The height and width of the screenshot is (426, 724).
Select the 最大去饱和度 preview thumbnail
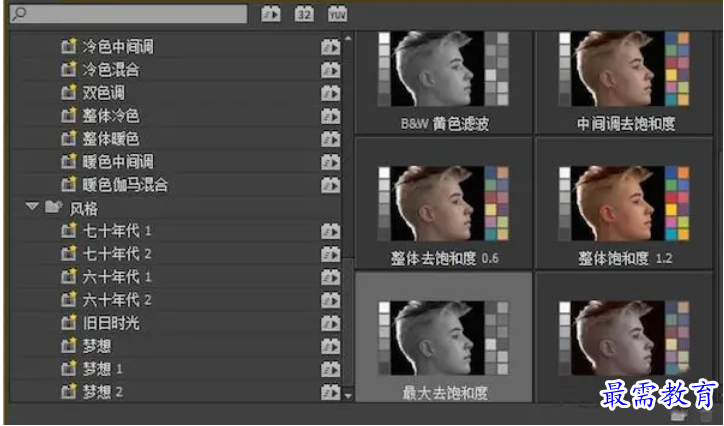(x=443, y=337)
